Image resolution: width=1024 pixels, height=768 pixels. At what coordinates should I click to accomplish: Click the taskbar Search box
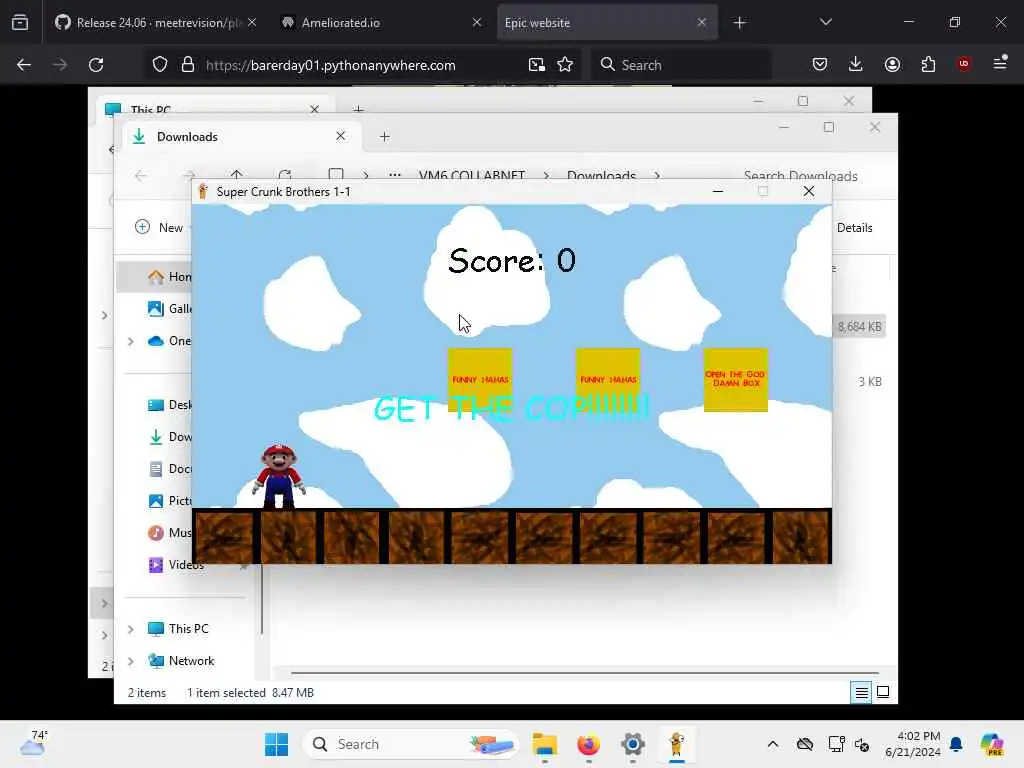click(410, 744)
